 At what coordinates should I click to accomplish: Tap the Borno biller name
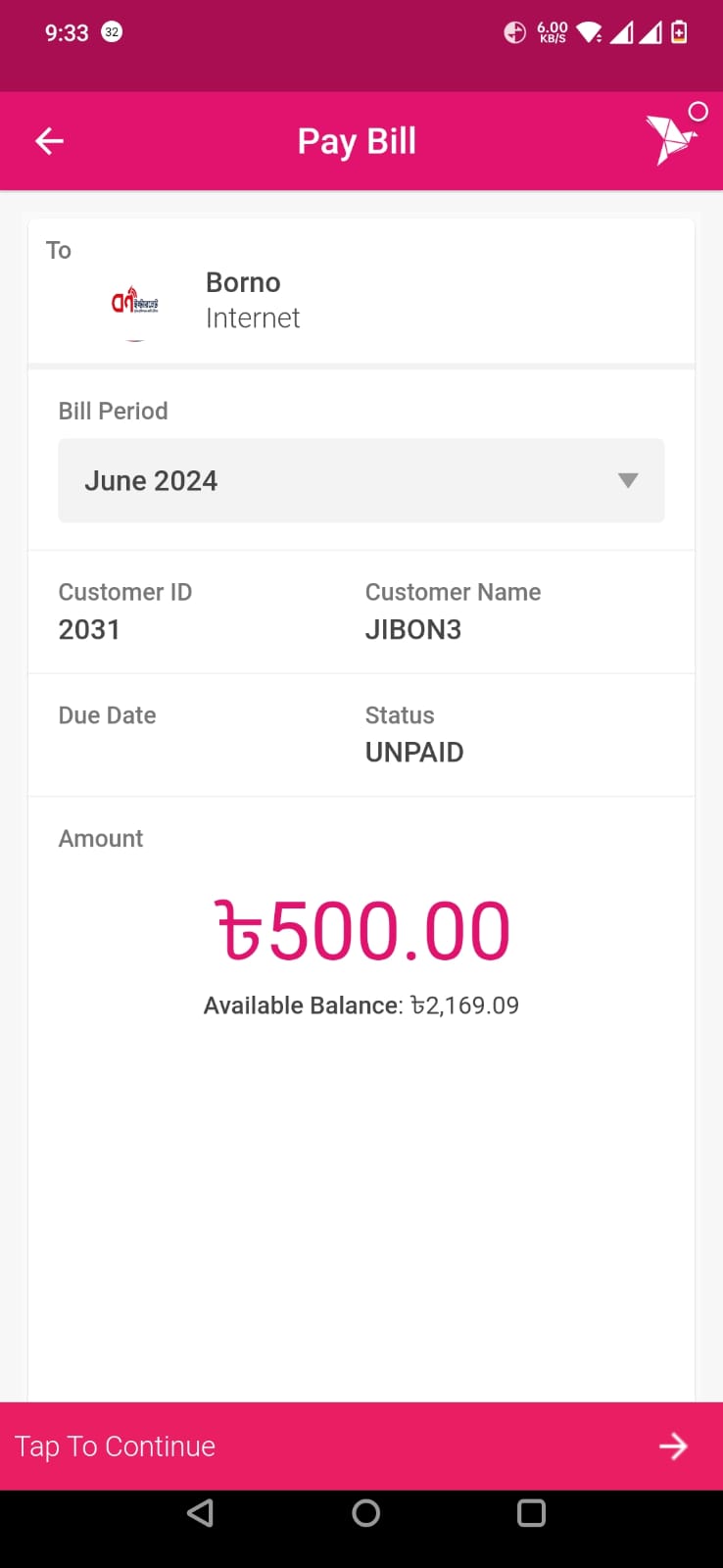[x=243, y=282]
